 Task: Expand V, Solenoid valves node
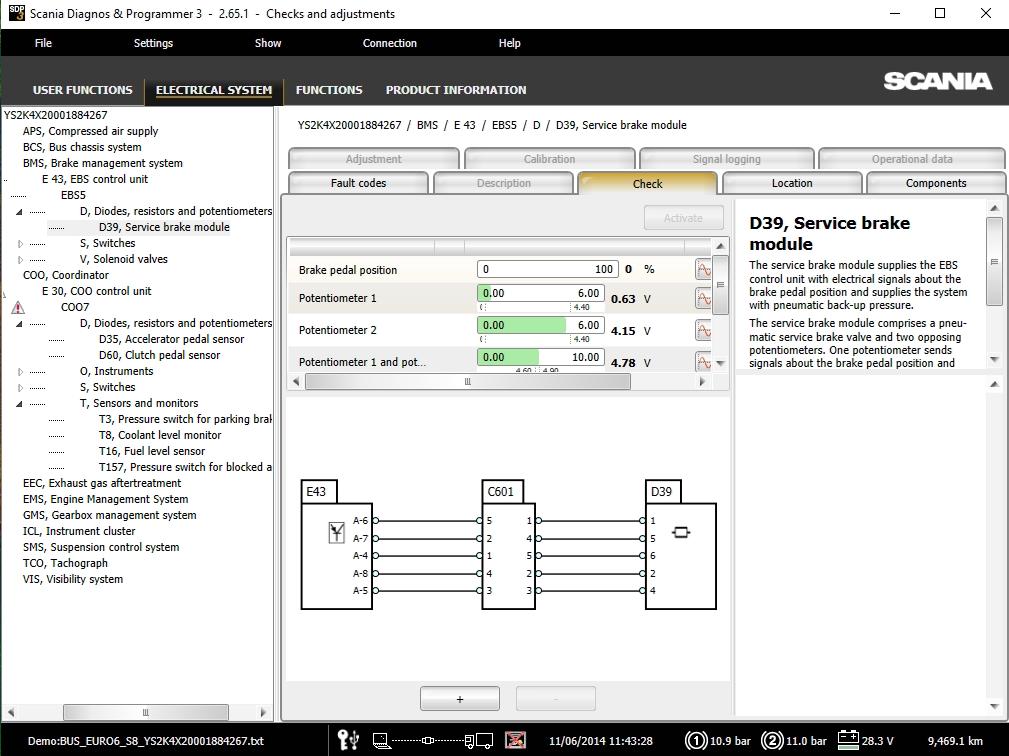tap(20, 260)
